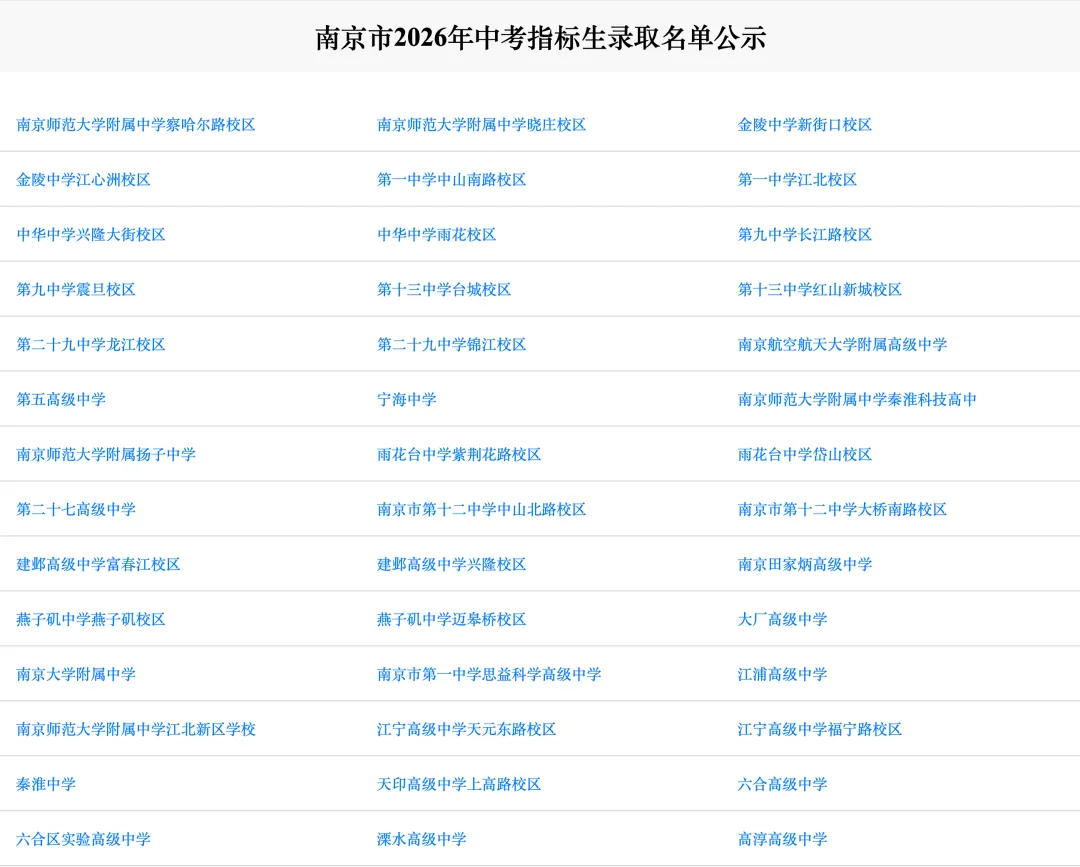Select 第二十九中学龙江校区 link
This screenshot has width=1080, height=867.
[x=91, y=344]
